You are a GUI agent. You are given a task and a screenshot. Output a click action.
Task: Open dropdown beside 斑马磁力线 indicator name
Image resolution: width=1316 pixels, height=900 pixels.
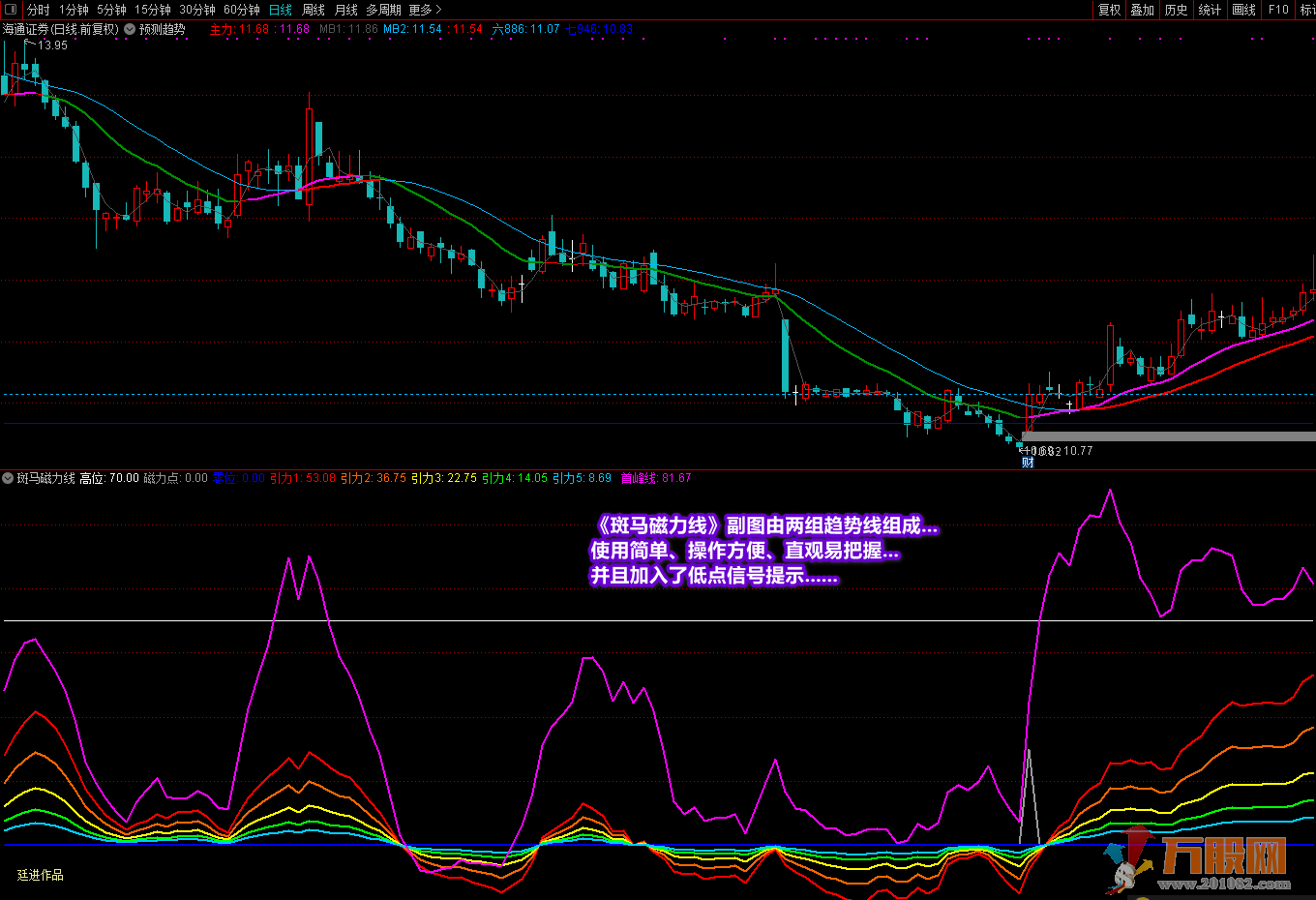pyautogui.click(x=8, y=478)
